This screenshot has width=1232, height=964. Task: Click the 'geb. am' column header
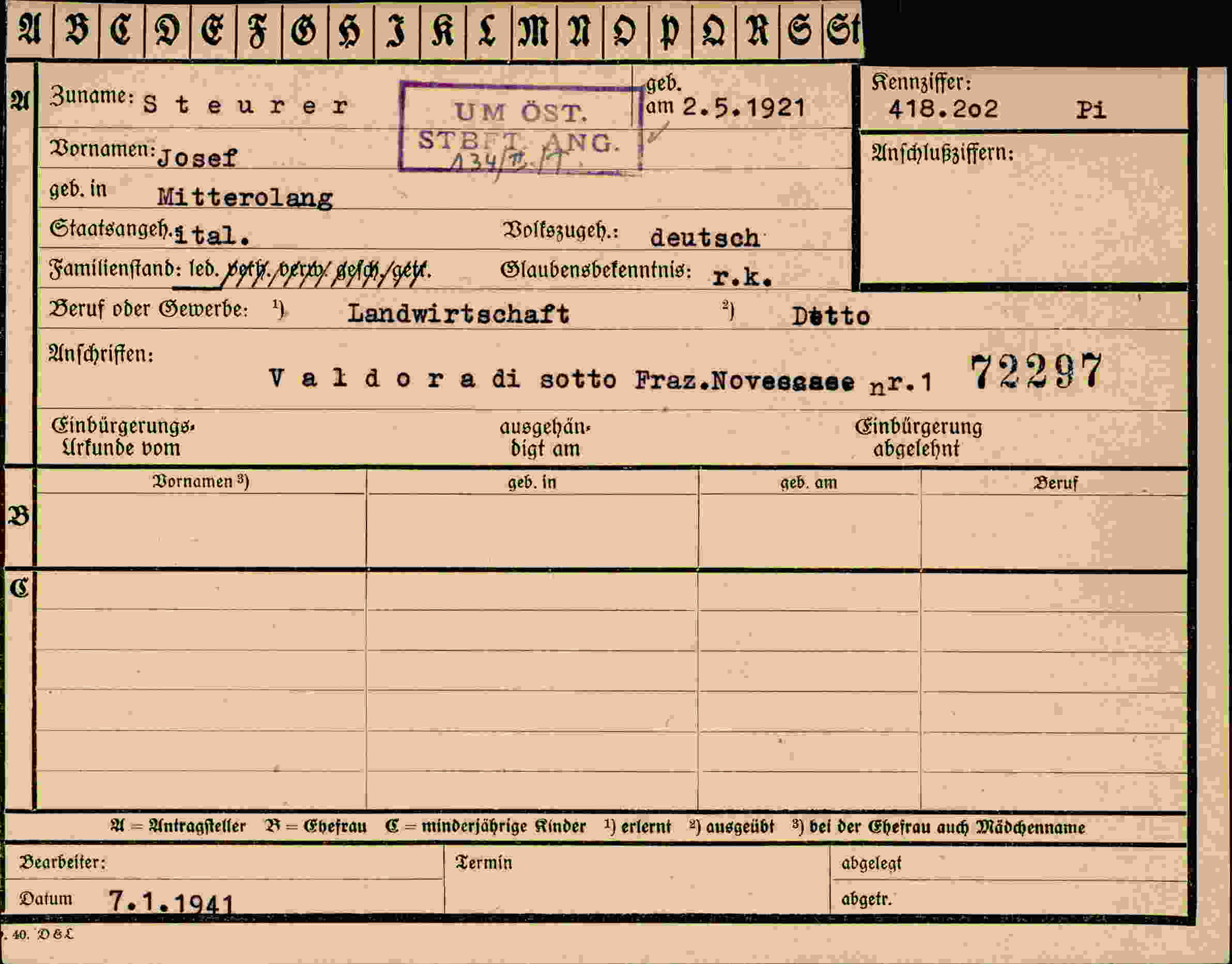click(809, 483)
